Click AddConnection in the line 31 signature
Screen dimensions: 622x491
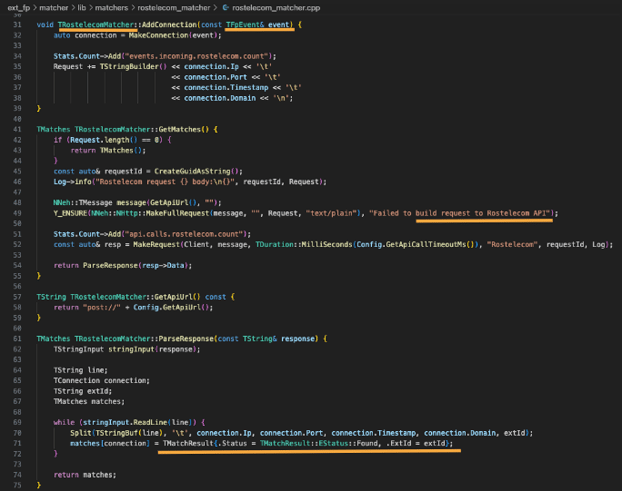[x=169, y=25]
